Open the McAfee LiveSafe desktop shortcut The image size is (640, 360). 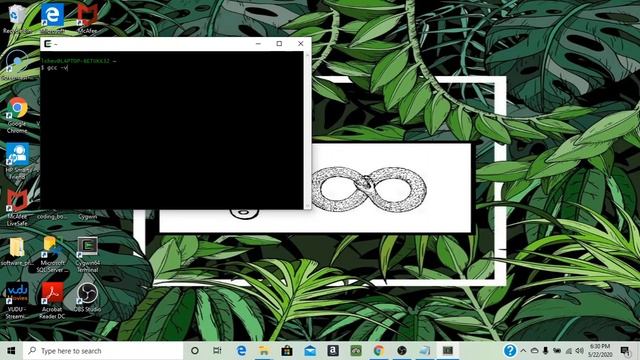[x=17, y=207]
